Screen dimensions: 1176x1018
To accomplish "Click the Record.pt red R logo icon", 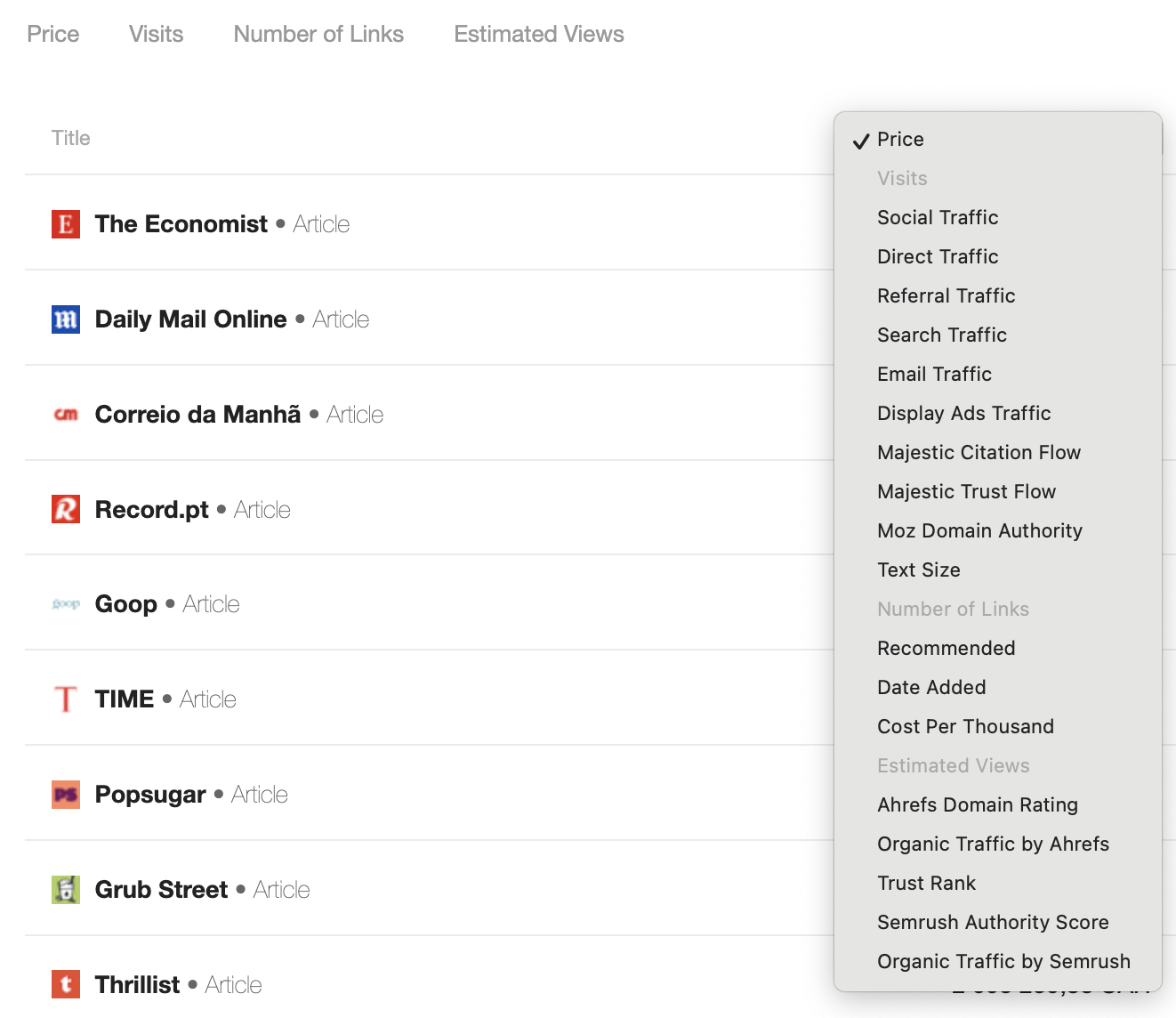I will 66,509.
